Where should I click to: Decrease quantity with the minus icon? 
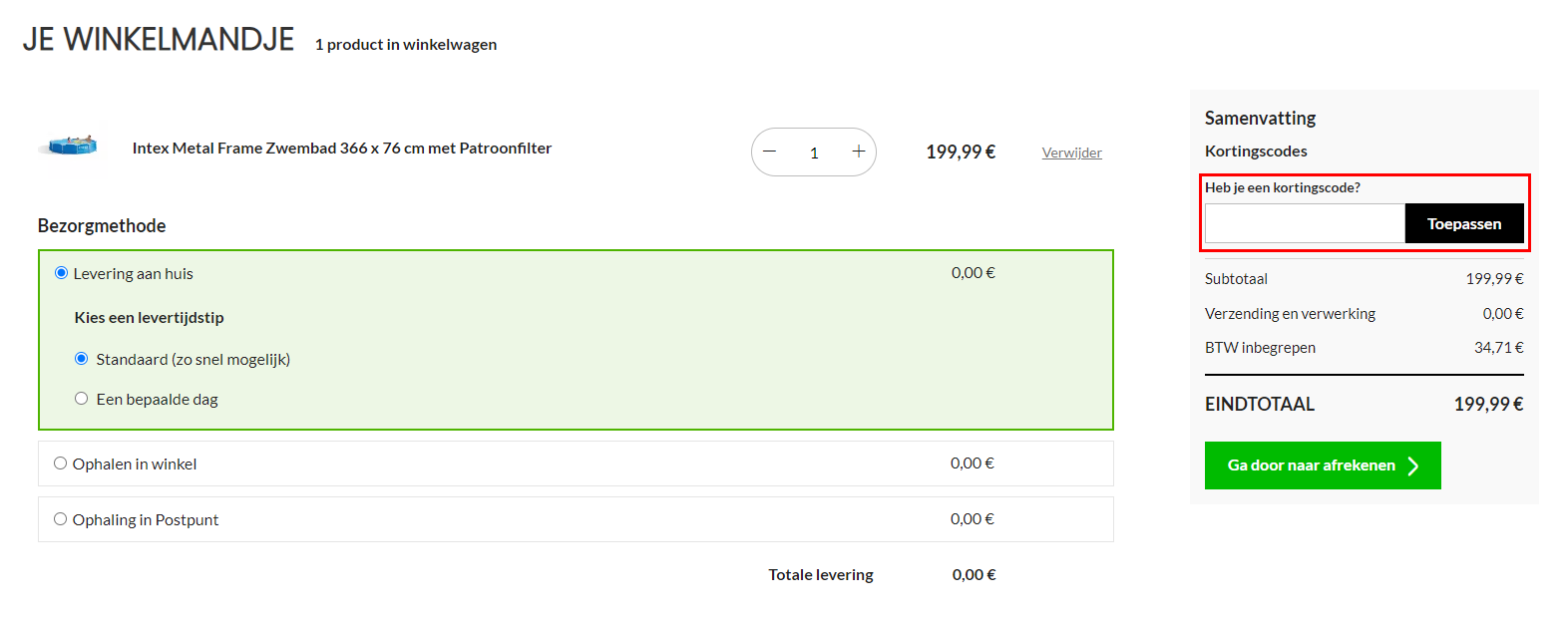[769, 152]
